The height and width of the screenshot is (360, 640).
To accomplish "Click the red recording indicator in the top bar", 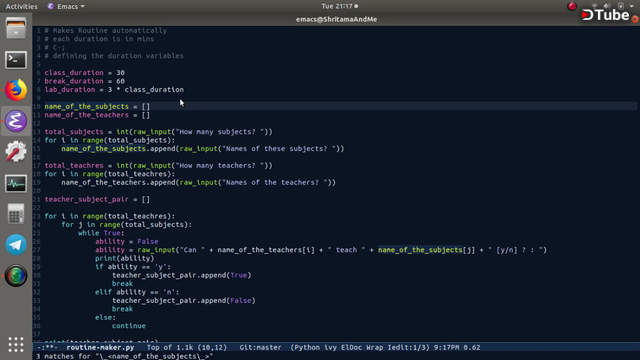I will 572,6.
